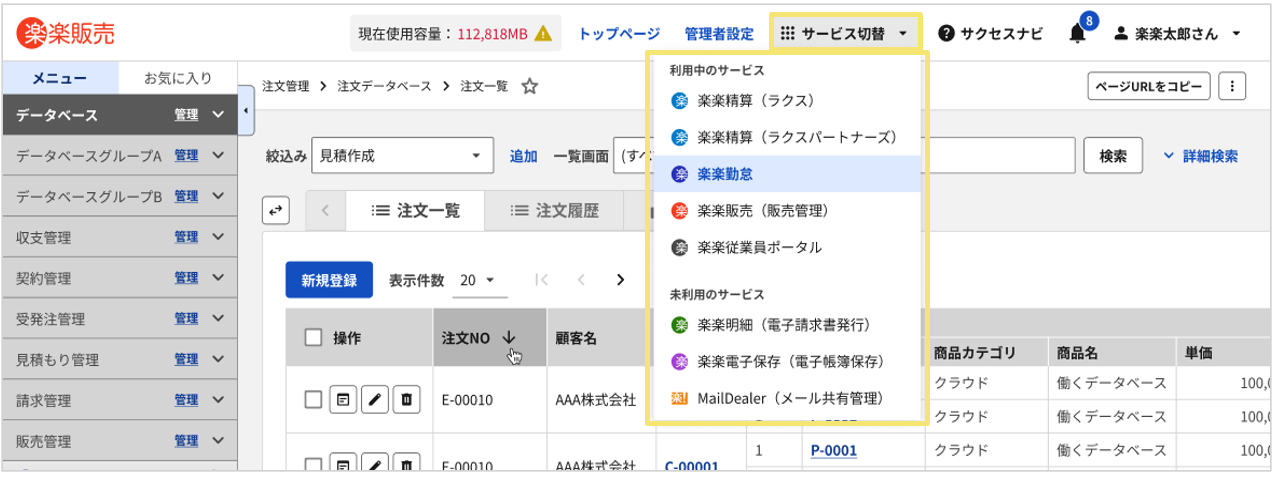
Task: Go to トップページ
Action: tap(619, 33)
